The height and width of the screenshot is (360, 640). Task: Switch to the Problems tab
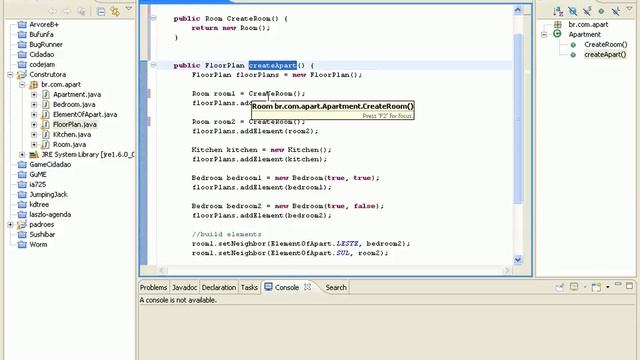pyautogui.click(x=153, y=287)
